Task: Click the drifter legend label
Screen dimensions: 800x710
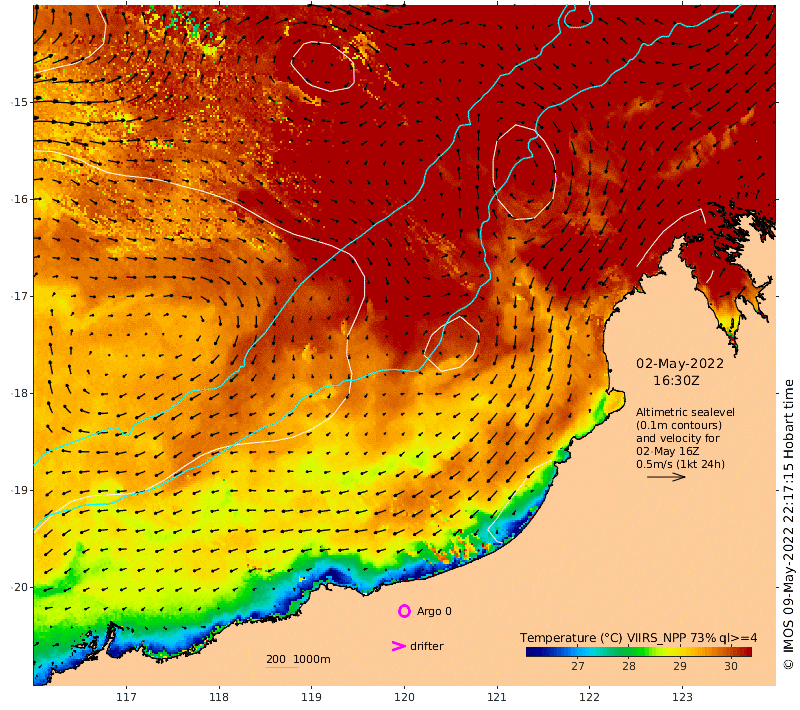Action: (427, 646)
